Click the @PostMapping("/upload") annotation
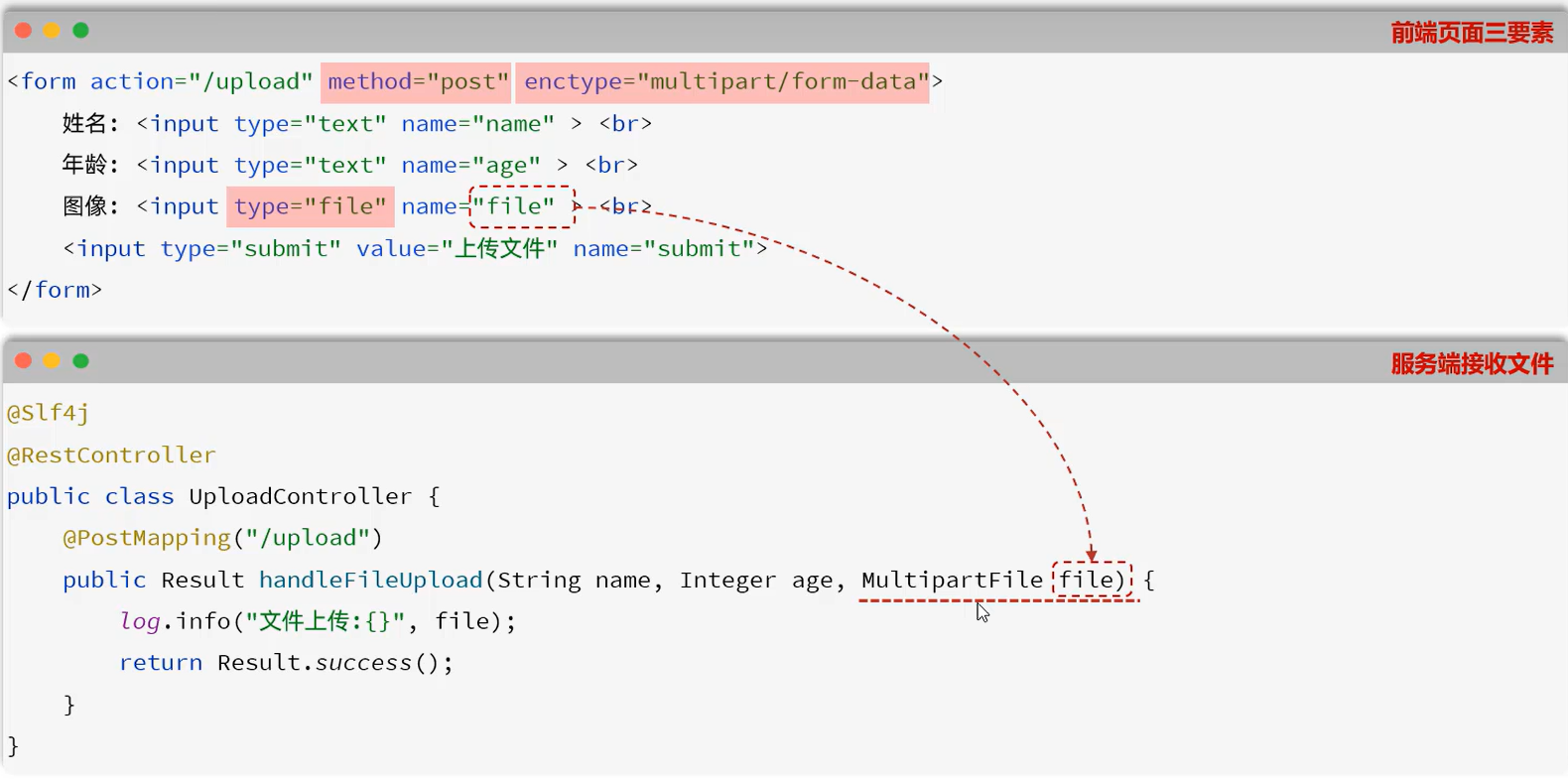The width and height of the screenshot is (1568, 781). click(222, 538)
